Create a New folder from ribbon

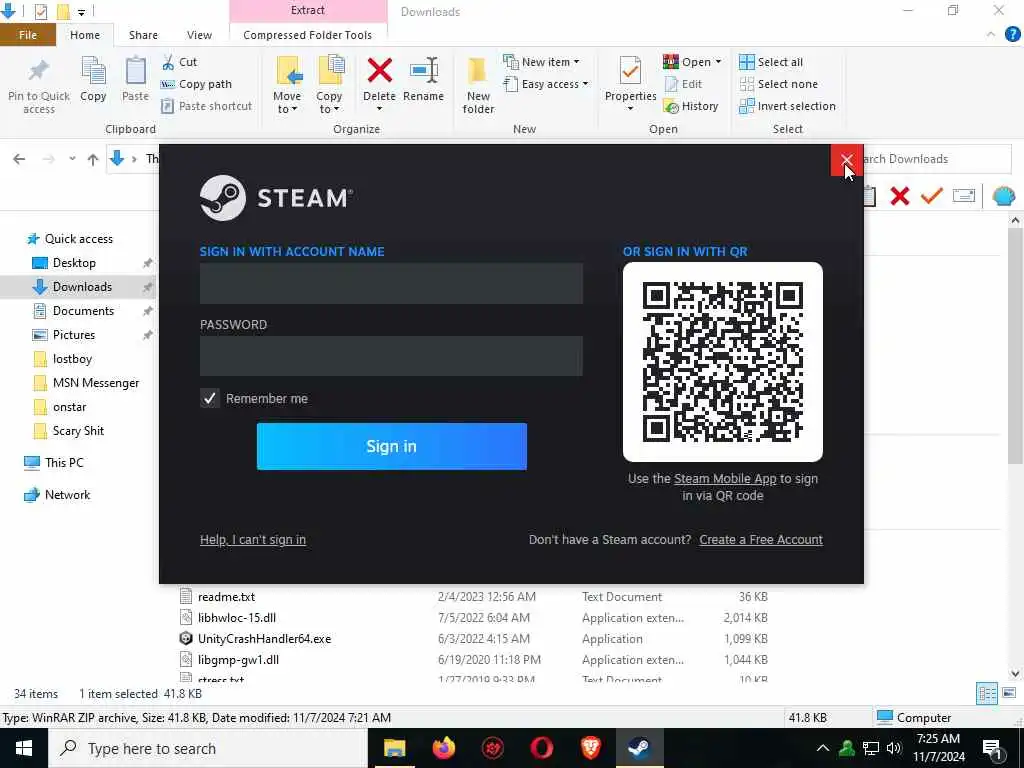pos(478,85)
